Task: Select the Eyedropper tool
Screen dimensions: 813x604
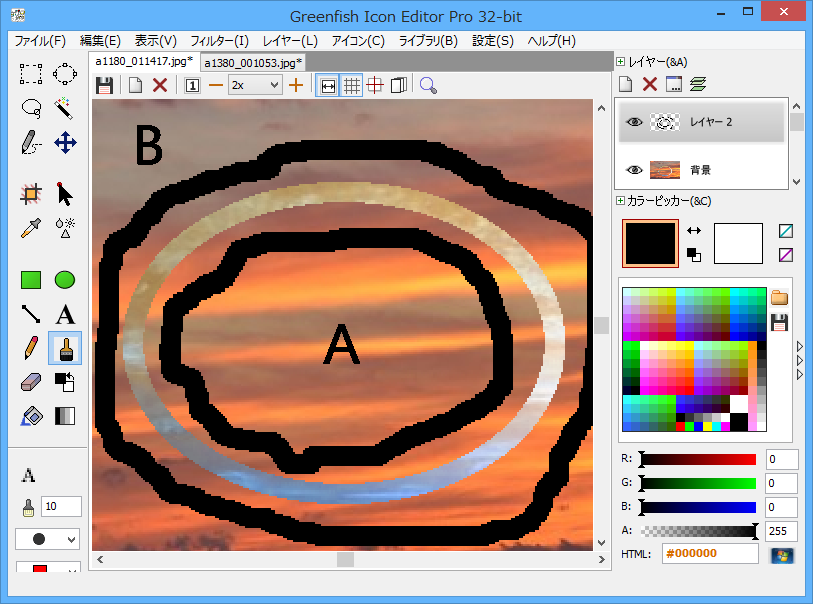Action: click(31, 227)
